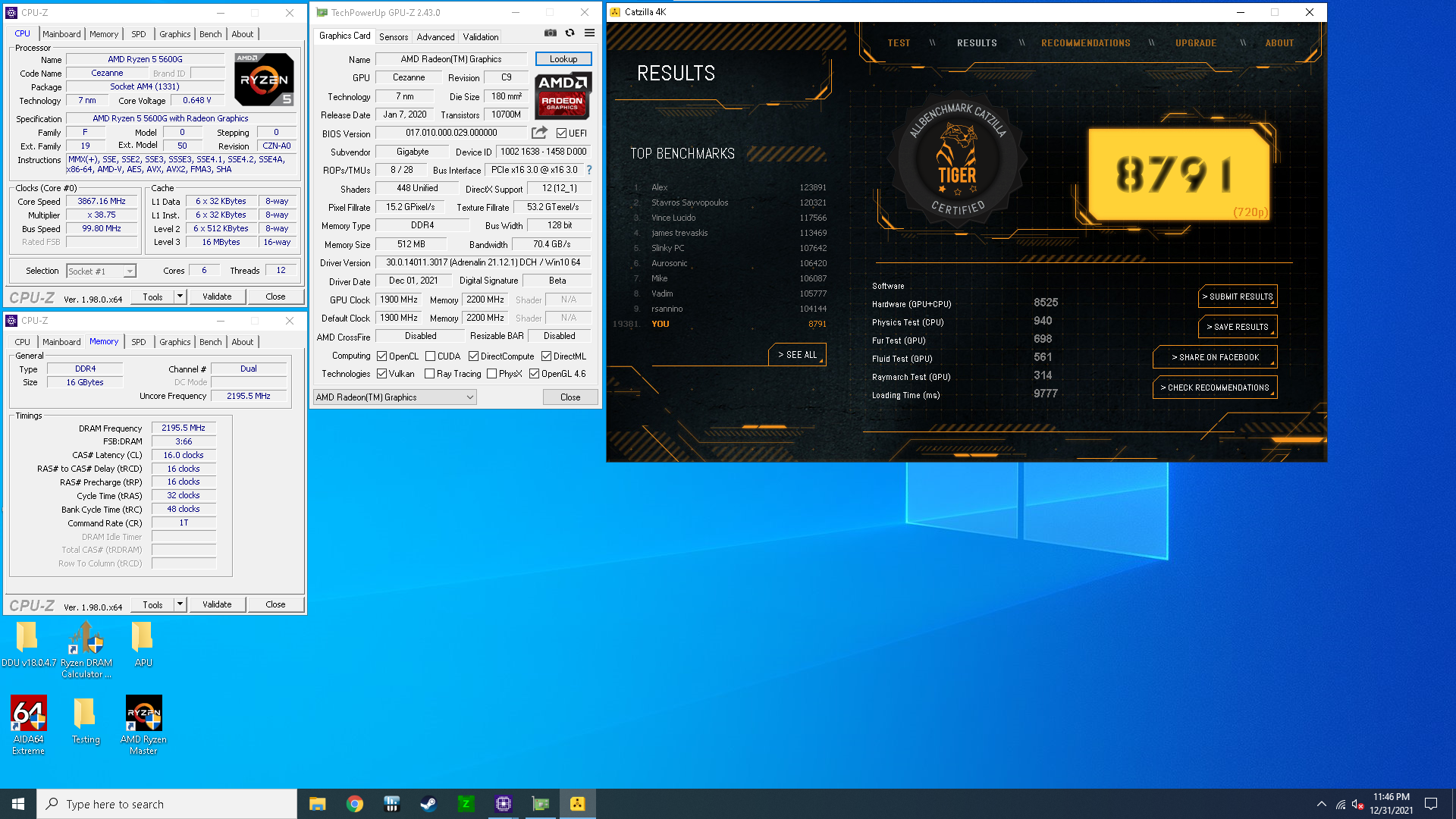The width and height of the screenshot is (1456, 819).
Task: Open the Windows notification center
Action: pyautogui.click(x=1431, y=804)
